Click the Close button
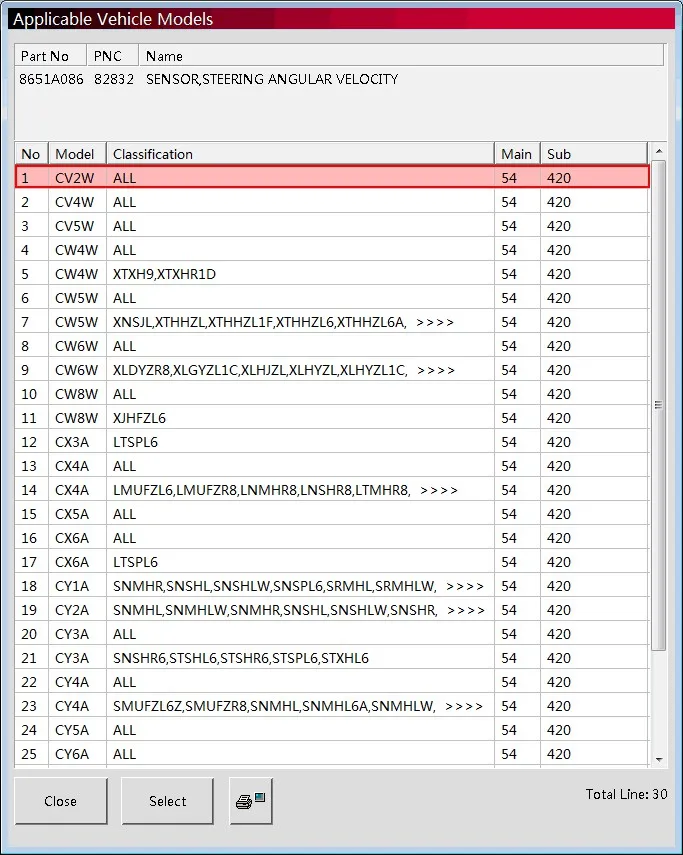The width and height of the screenshot is (683, 855). coord(61,800)
